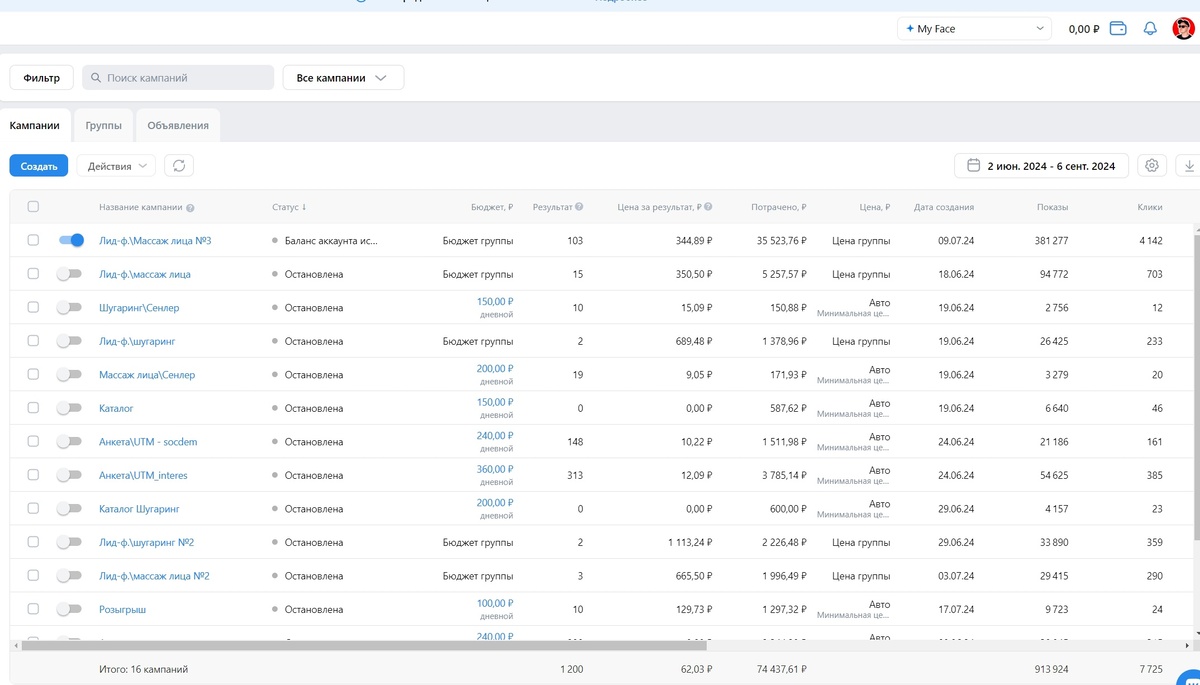Check box for Каталог Шугаринг row

point(33,508)
